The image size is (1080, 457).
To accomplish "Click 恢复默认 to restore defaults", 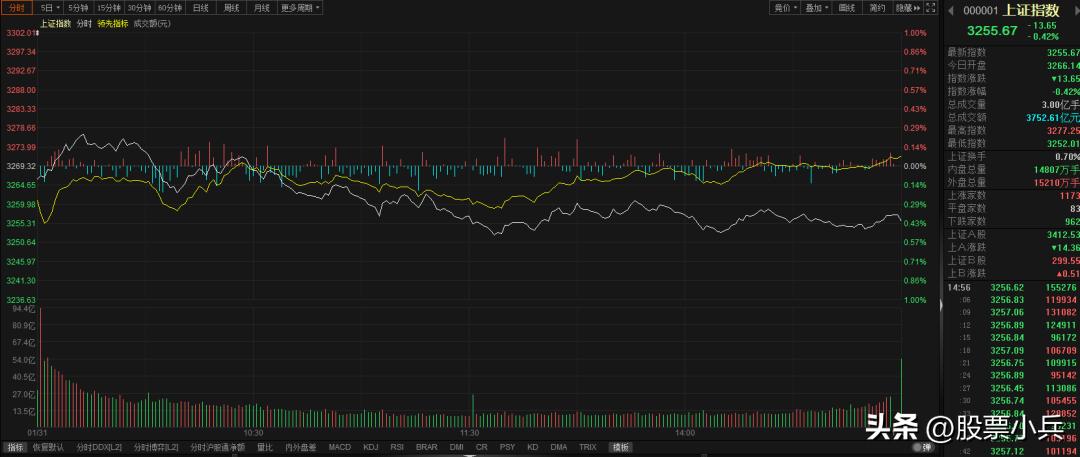I will (x=48, y=447).
